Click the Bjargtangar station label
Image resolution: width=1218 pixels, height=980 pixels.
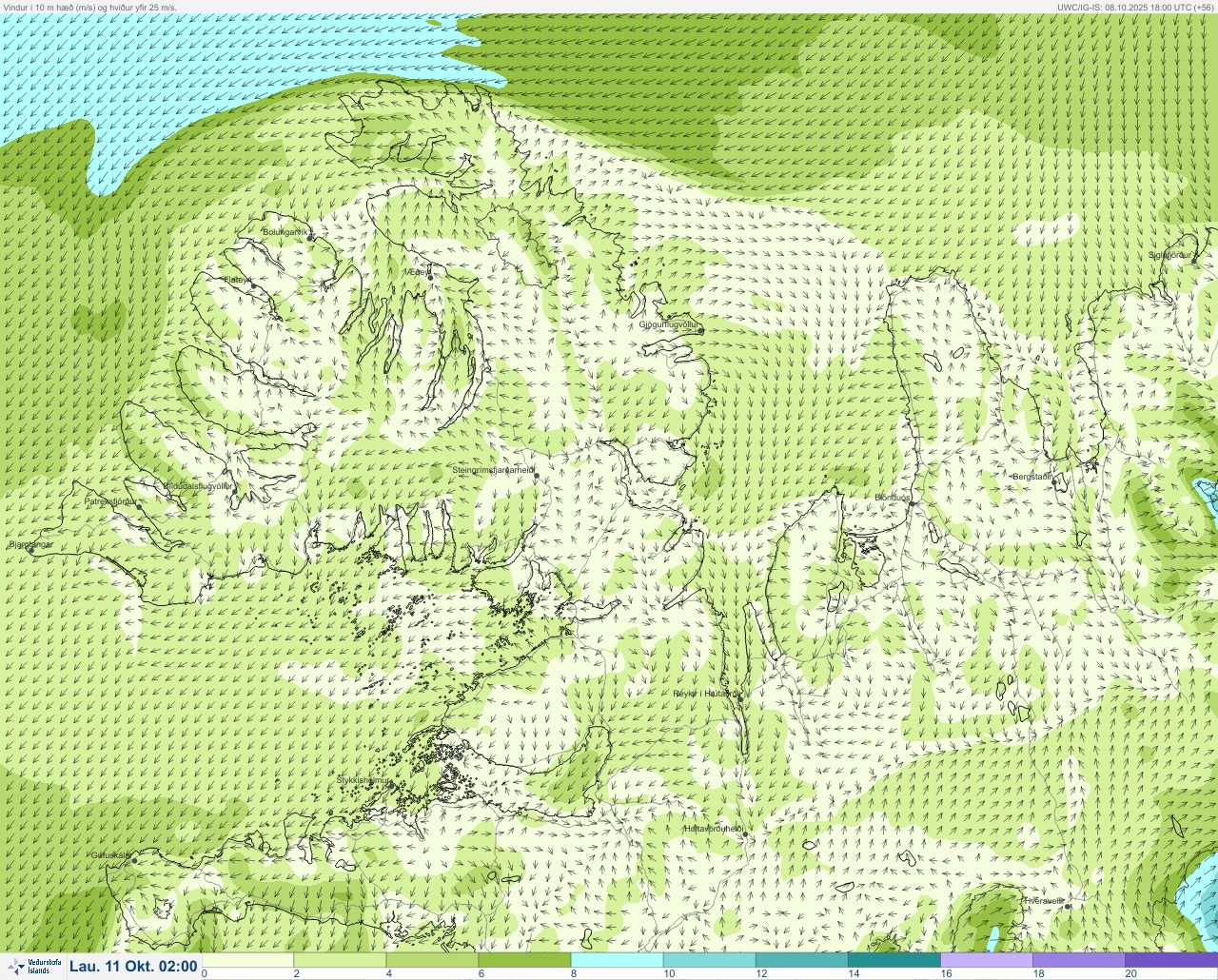(30, 545)
